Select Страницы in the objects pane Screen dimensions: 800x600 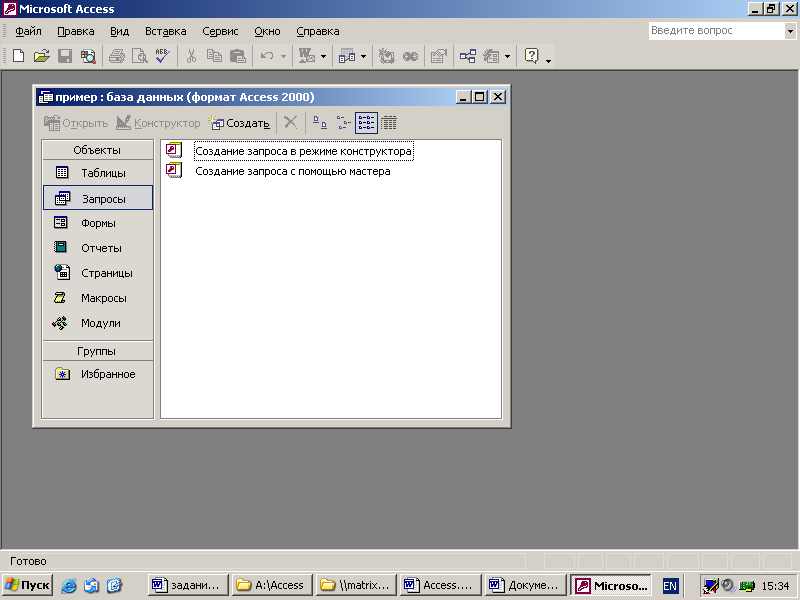coord(97,273)
